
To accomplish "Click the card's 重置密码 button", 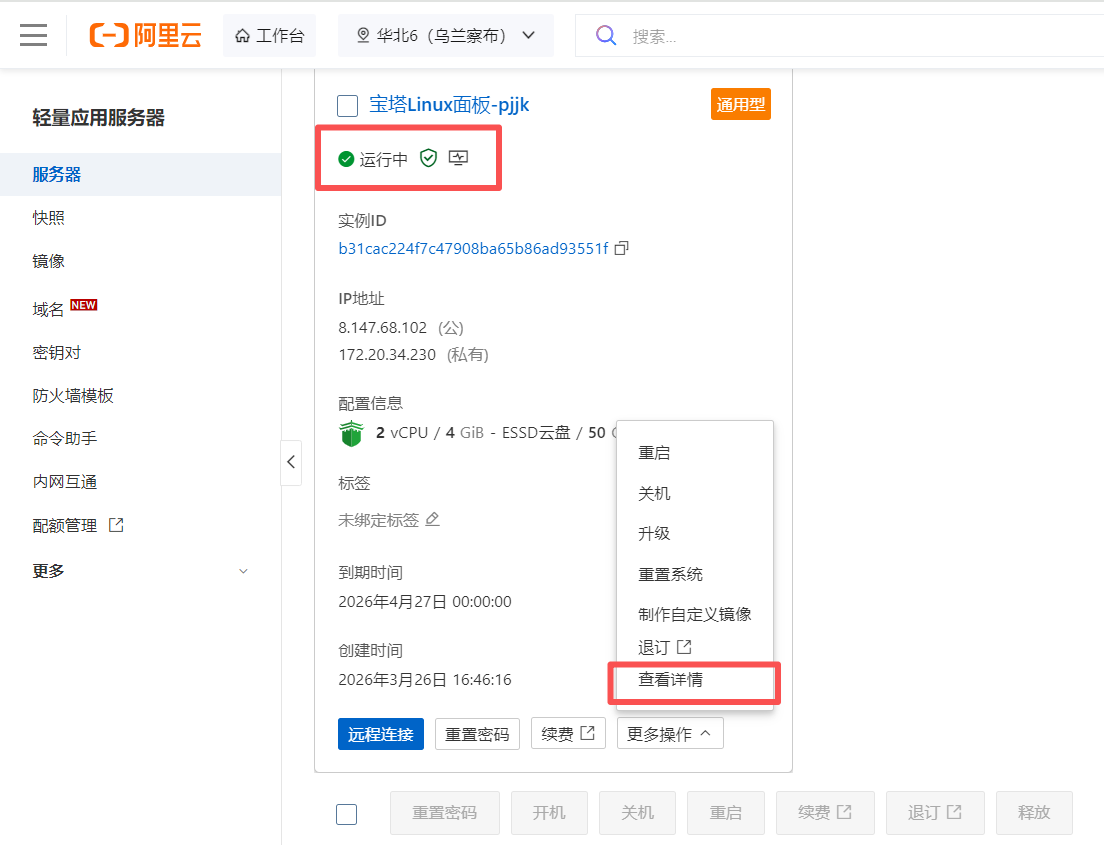I will click(477, 734).
